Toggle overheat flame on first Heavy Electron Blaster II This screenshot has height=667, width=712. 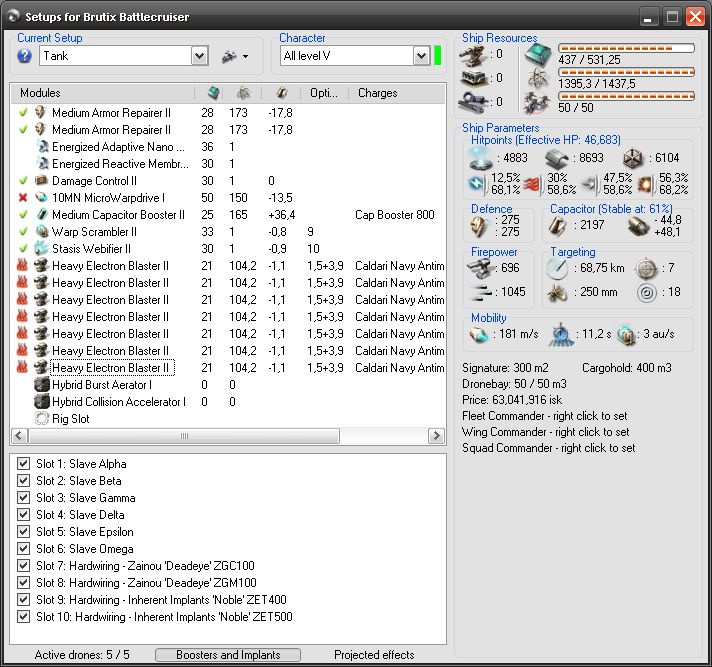coord(22,266)
